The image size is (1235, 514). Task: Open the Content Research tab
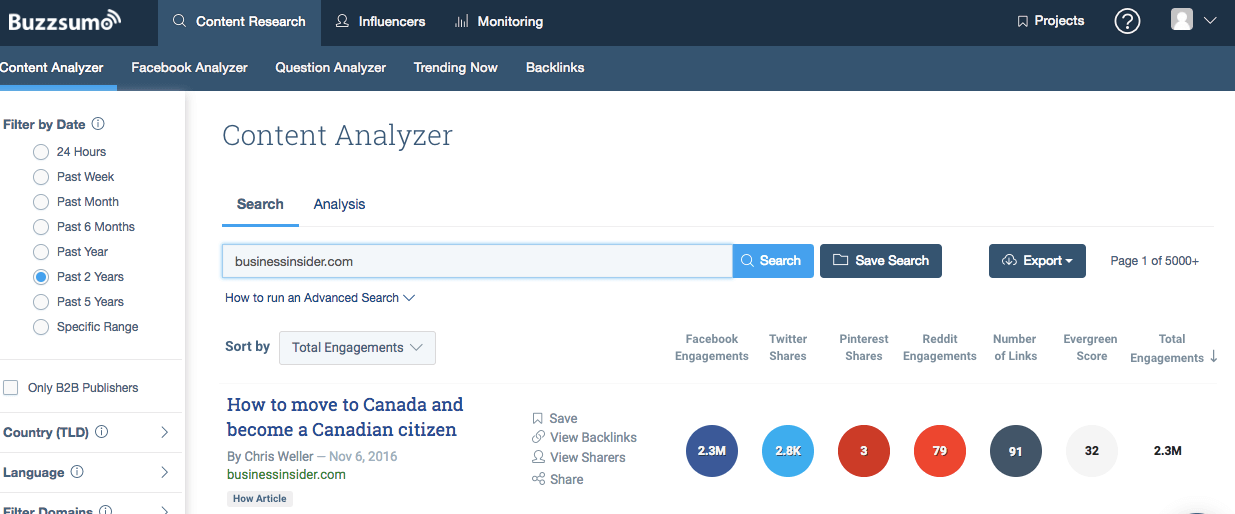pos(239,22)
